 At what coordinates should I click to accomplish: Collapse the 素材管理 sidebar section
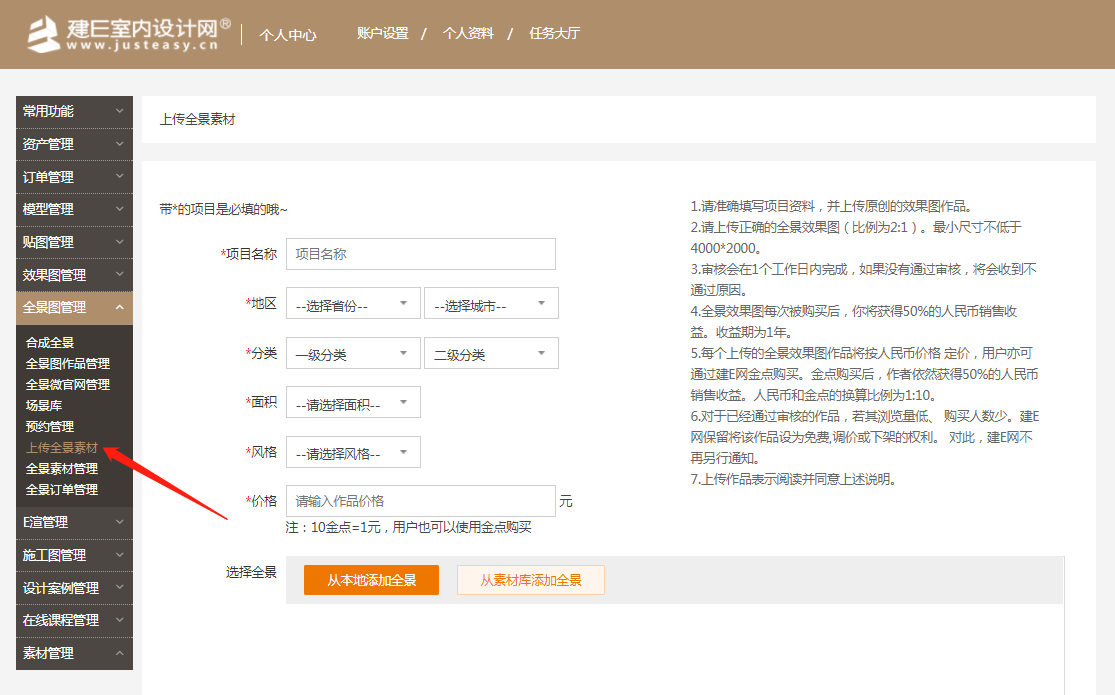[74, 653]
